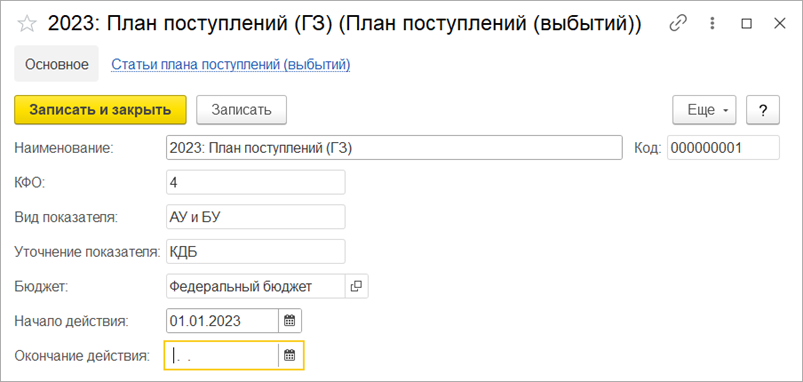Screen dimensions: 803x382
Task: Open the three-dot window menu
Action: click(x=712, y=24)
